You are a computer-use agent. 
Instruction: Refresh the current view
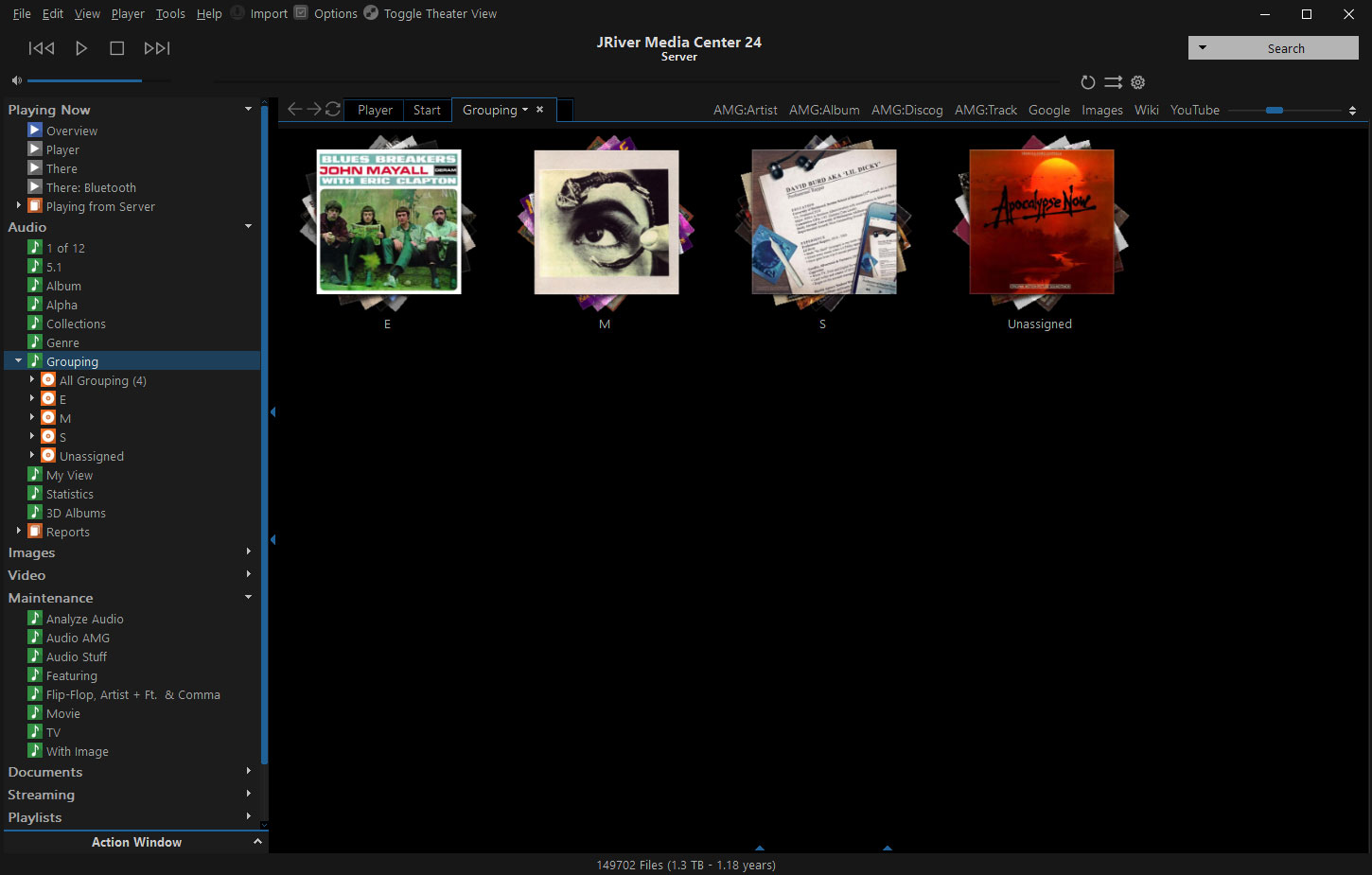[333, 110]
